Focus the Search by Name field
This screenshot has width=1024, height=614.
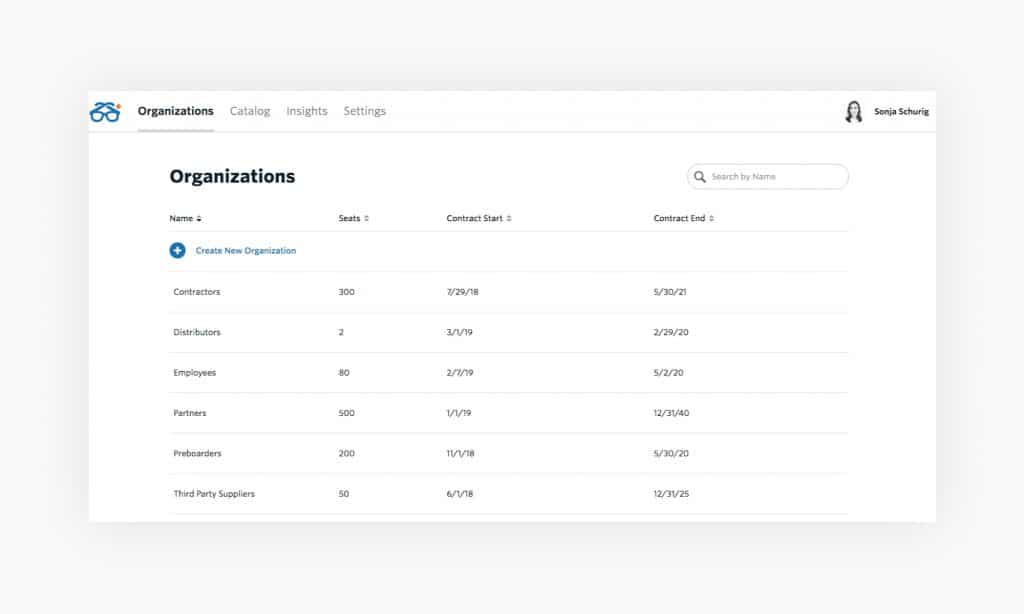[768, 176]
